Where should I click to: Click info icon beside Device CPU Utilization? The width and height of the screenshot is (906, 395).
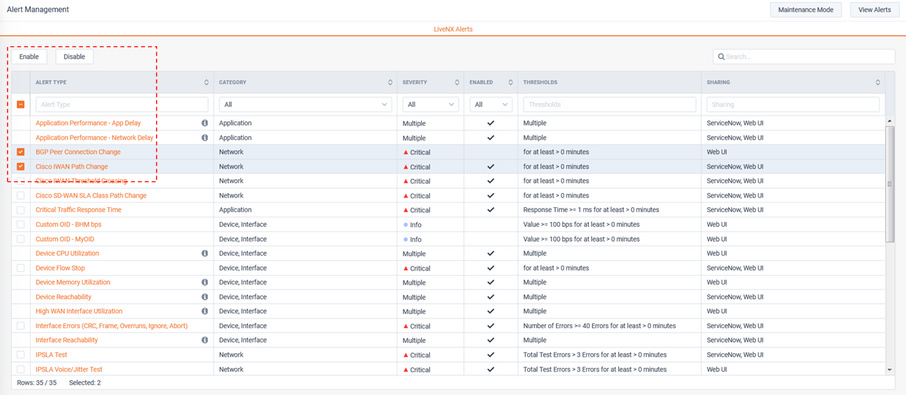(205, 253)
